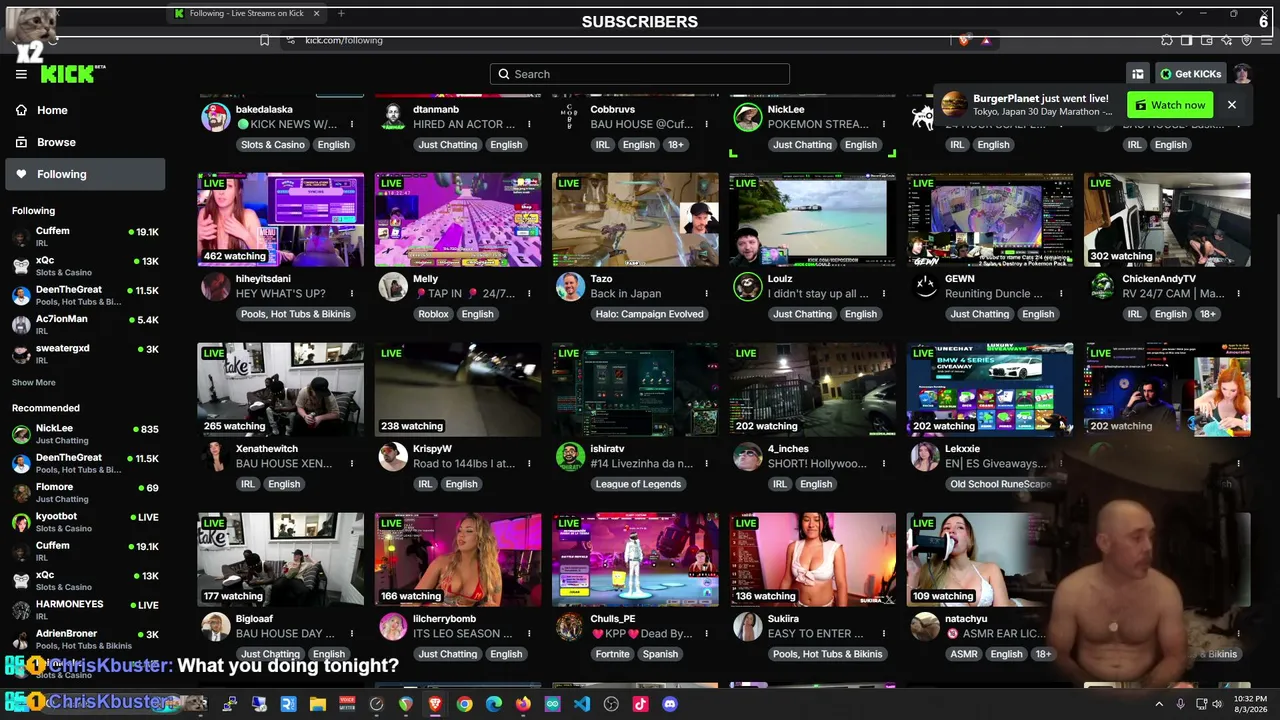Open the Brave Rewards triangle icon

coord(986,40)
